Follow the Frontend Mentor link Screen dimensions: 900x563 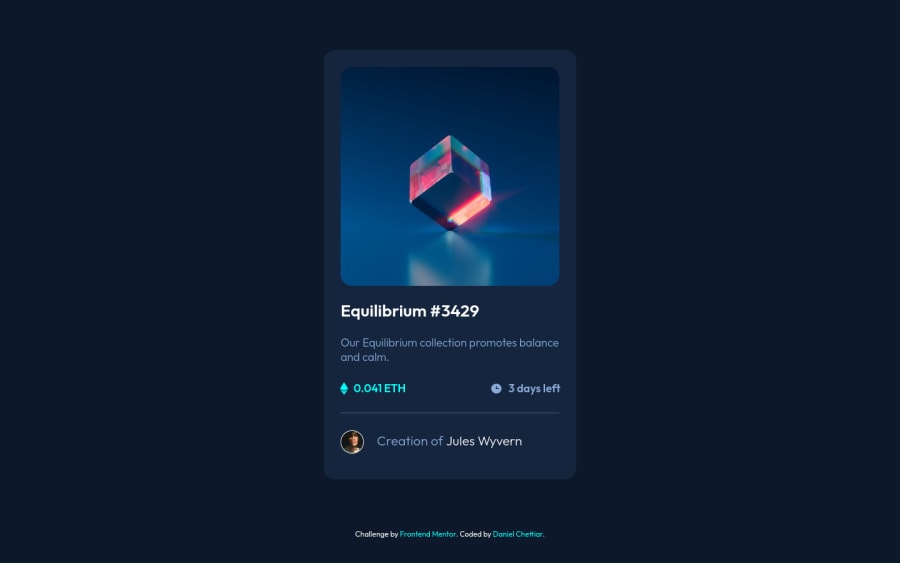pos(428,534)
